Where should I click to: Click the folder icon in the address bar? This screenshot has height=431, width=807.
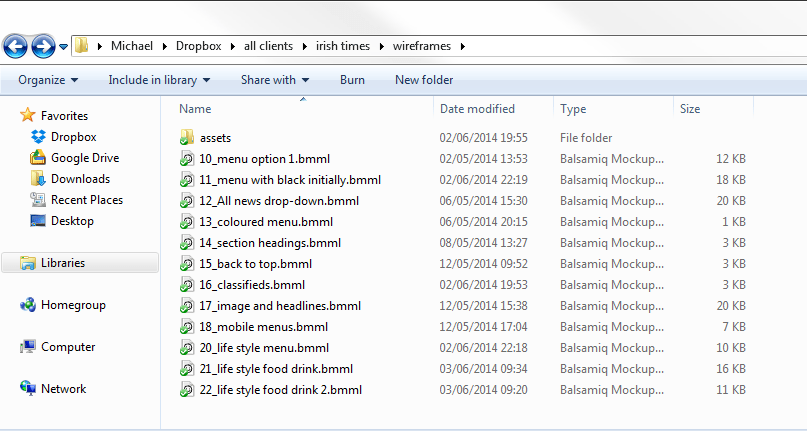[81, 46]
